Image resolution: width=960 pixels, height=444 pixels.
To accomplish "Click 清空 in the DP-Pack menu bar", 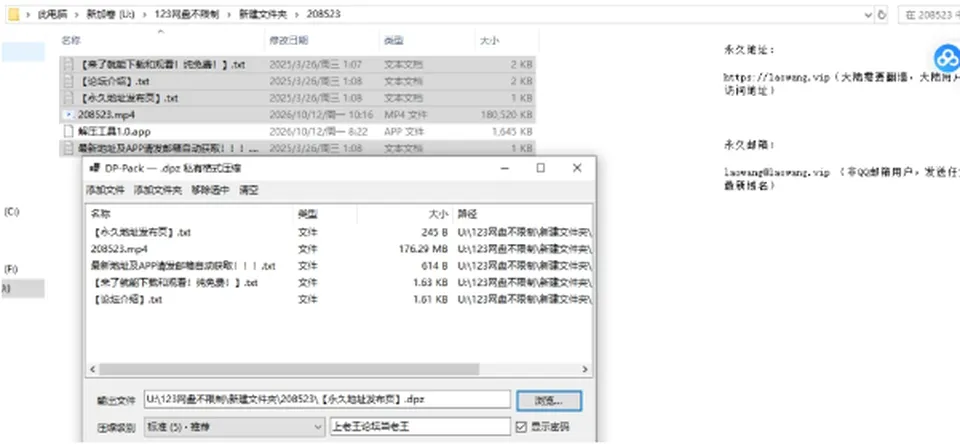I will pos(249,190).
